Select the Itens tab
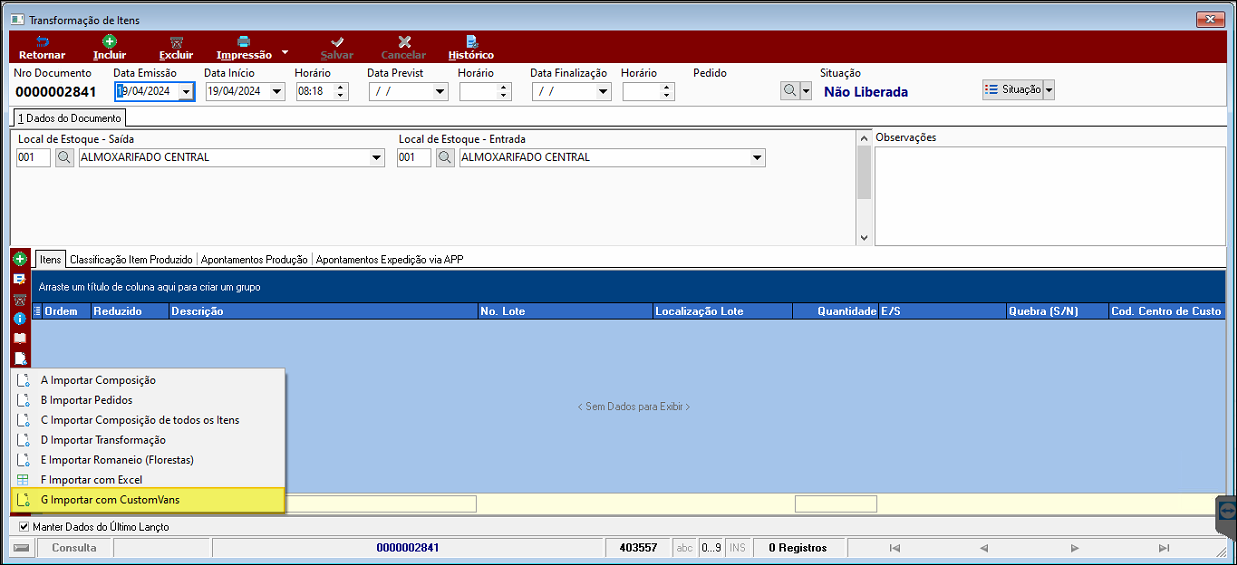 click(50, 259)
